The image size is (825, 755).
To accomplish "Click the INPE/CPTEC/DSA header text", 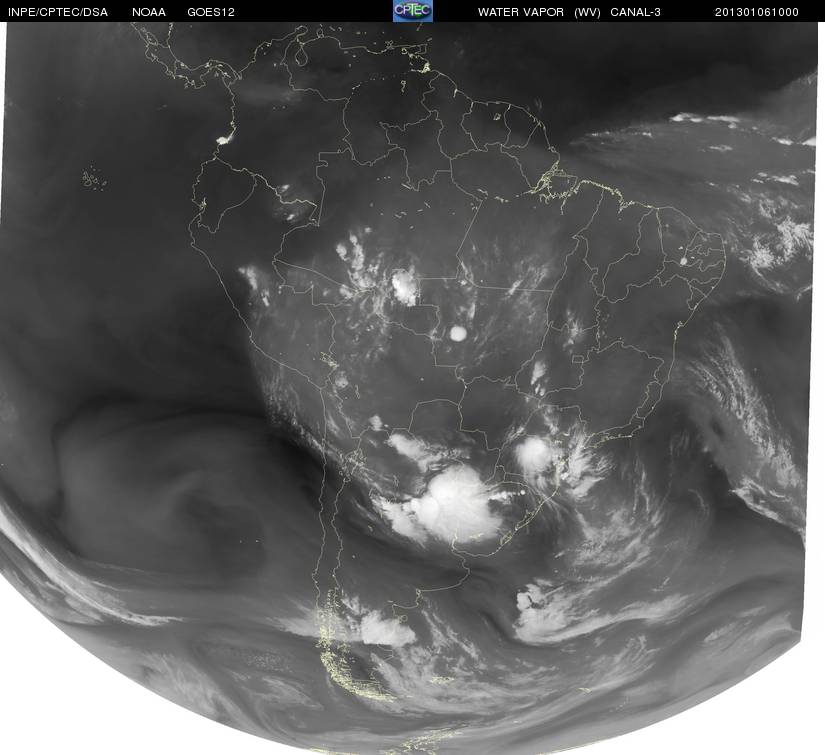I will [58, 12].
